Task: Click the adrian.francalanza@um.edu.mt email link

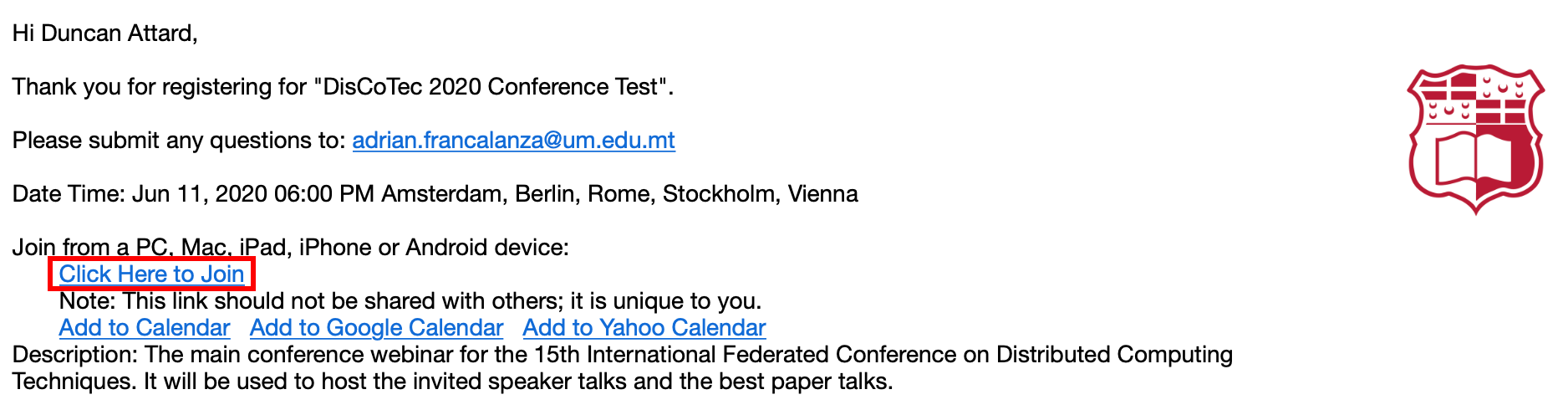Action: (513, 140)
